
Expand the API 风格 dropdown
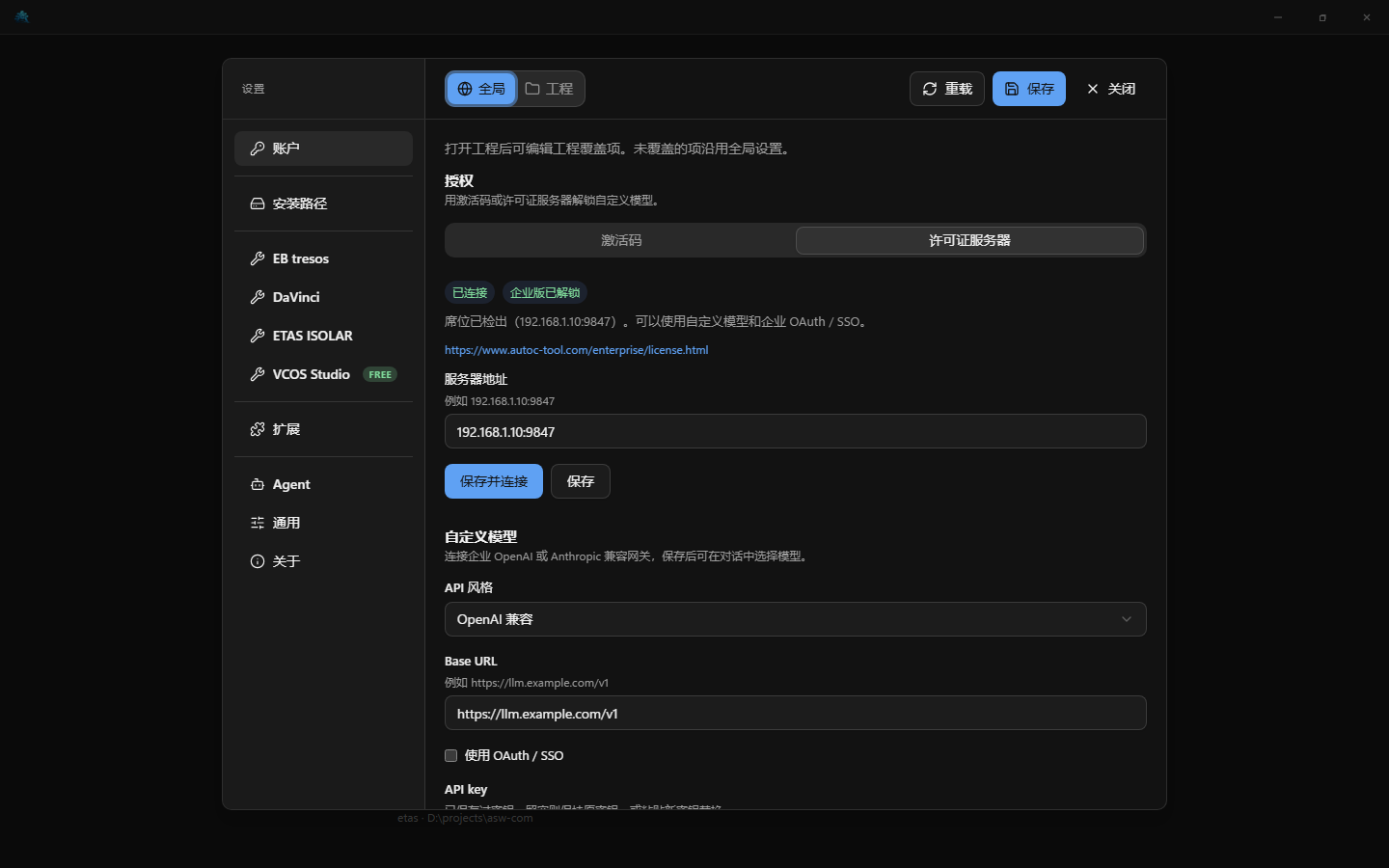(x=795, y=619)
